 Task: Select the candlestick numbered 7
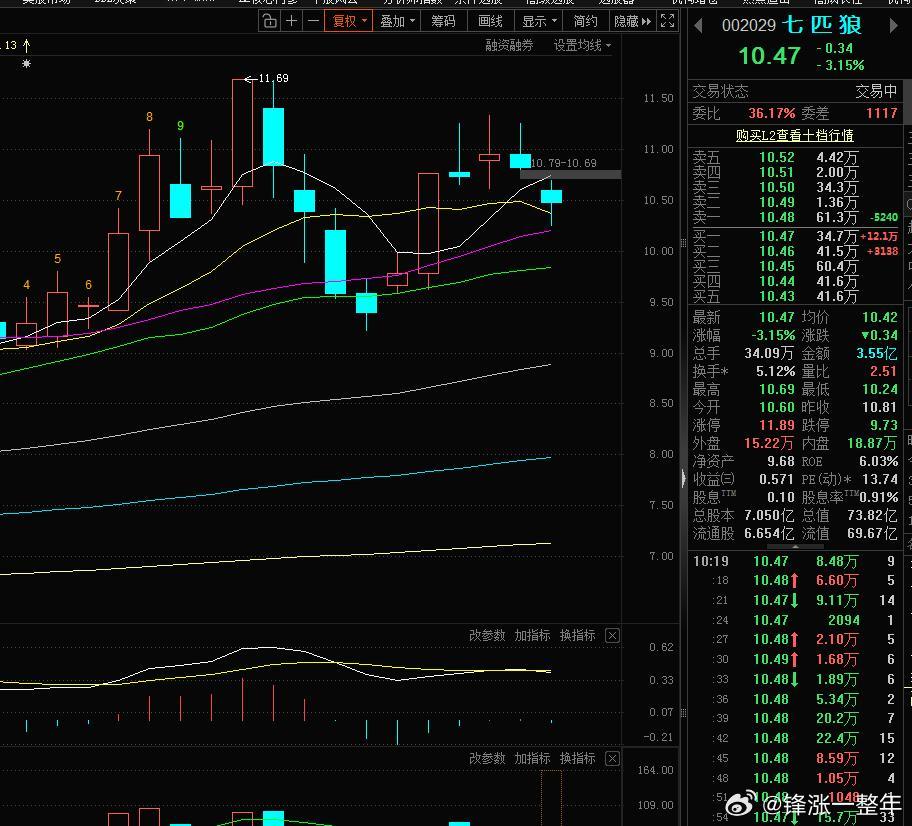[119, 272]
